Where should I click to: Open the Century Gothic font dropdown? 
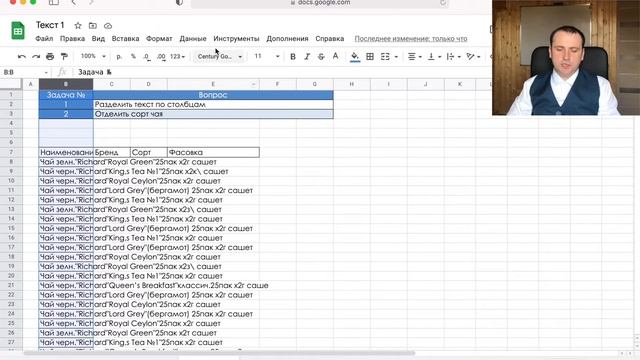pyautogui.click(x=220, y=56)
